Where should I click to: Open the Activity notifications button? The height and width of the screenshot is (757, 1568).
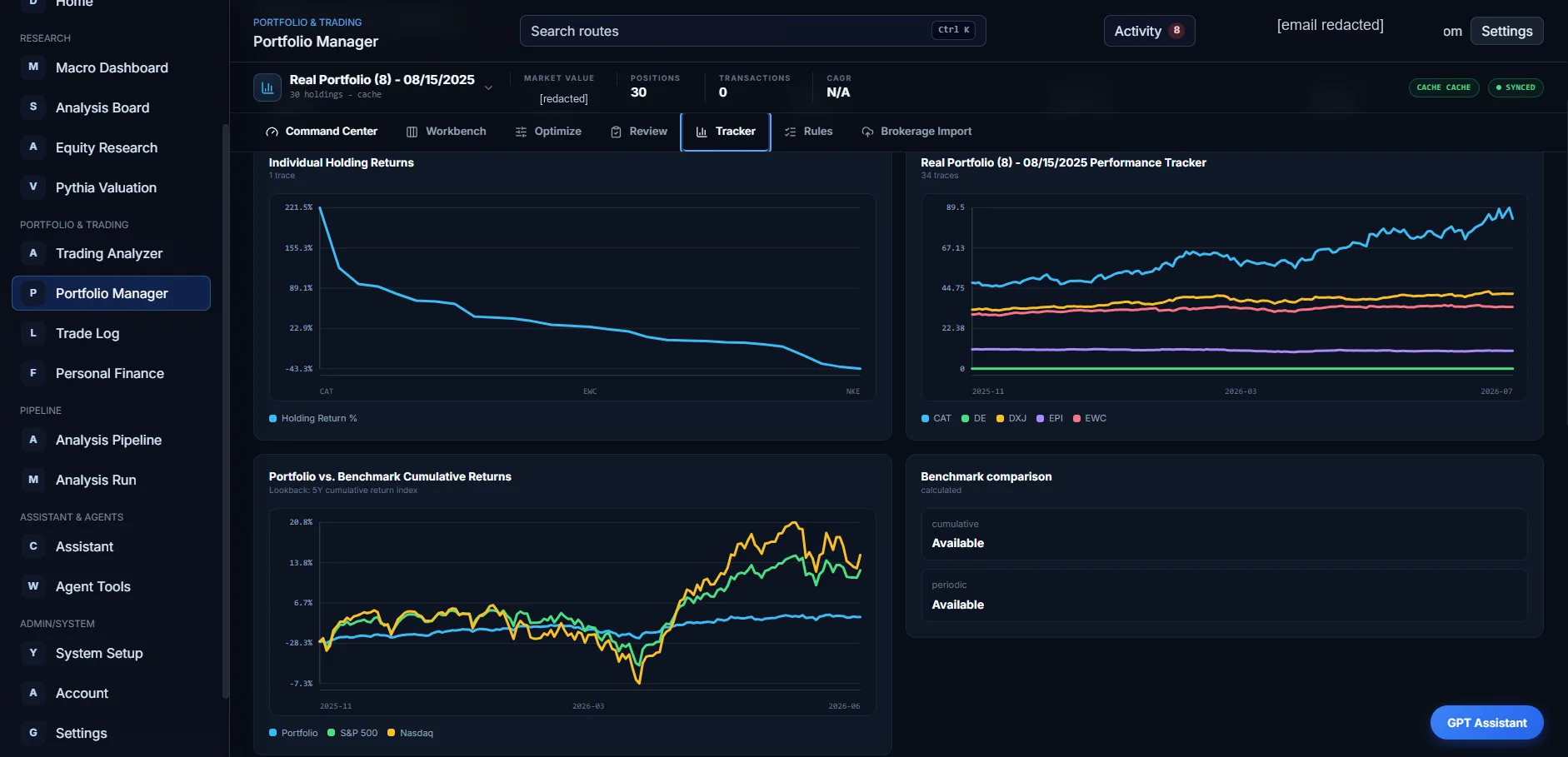click(x=1149, y=31)
